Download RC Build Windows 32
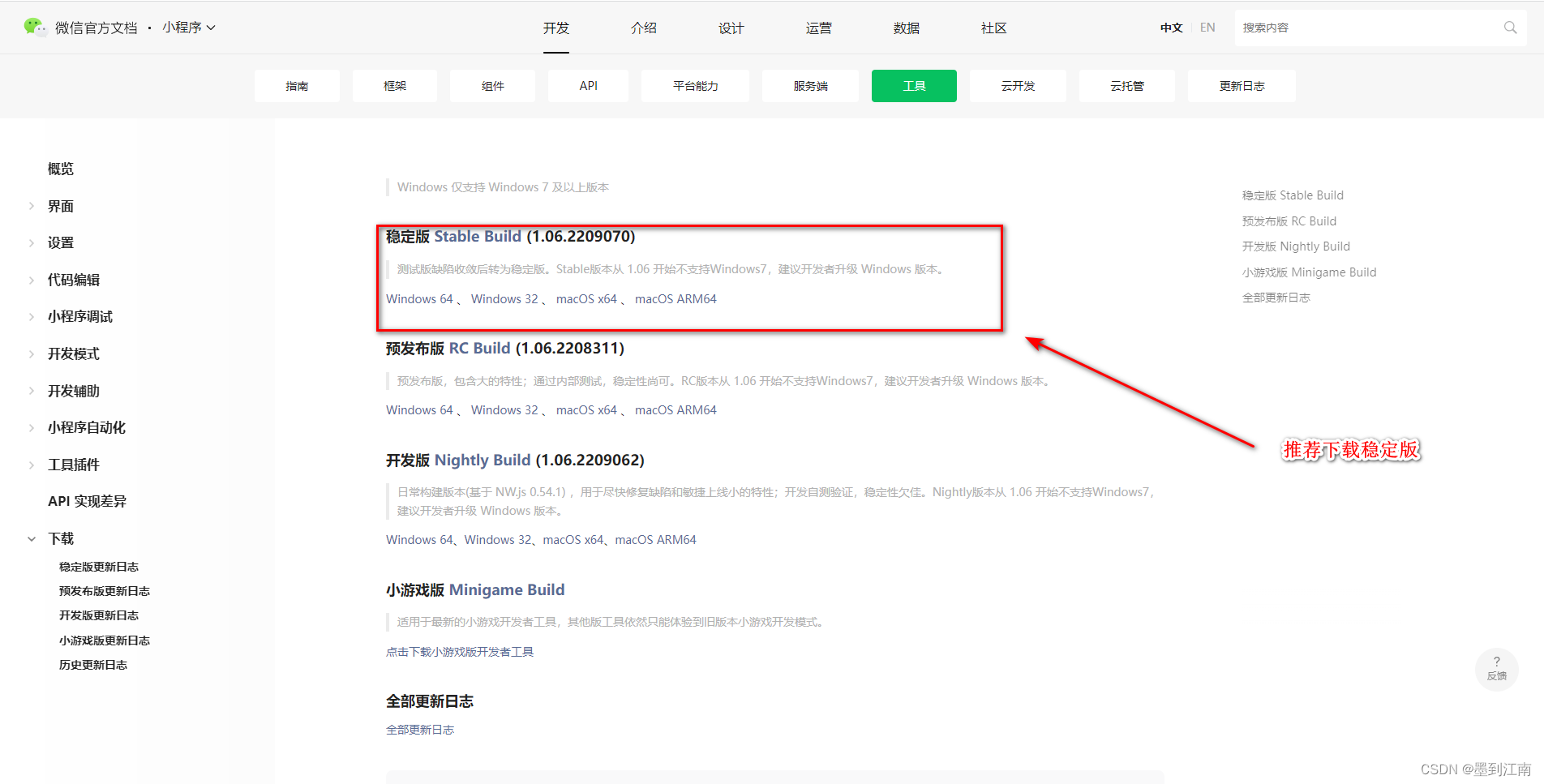The width and height of the screenshot is (1544, 784). tap(504, 410)
